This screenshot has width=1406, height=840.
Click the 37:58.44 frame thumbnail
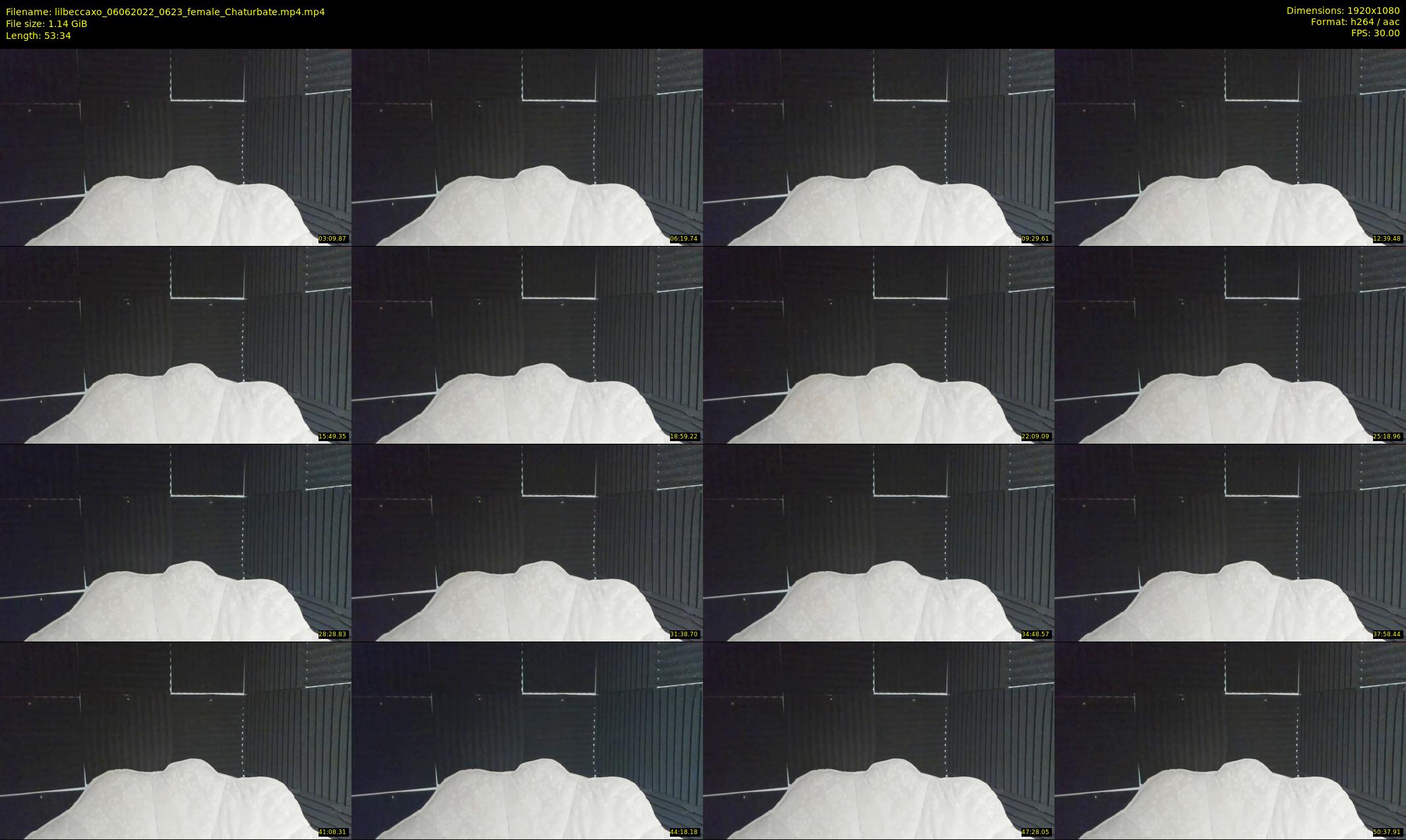1231,543
